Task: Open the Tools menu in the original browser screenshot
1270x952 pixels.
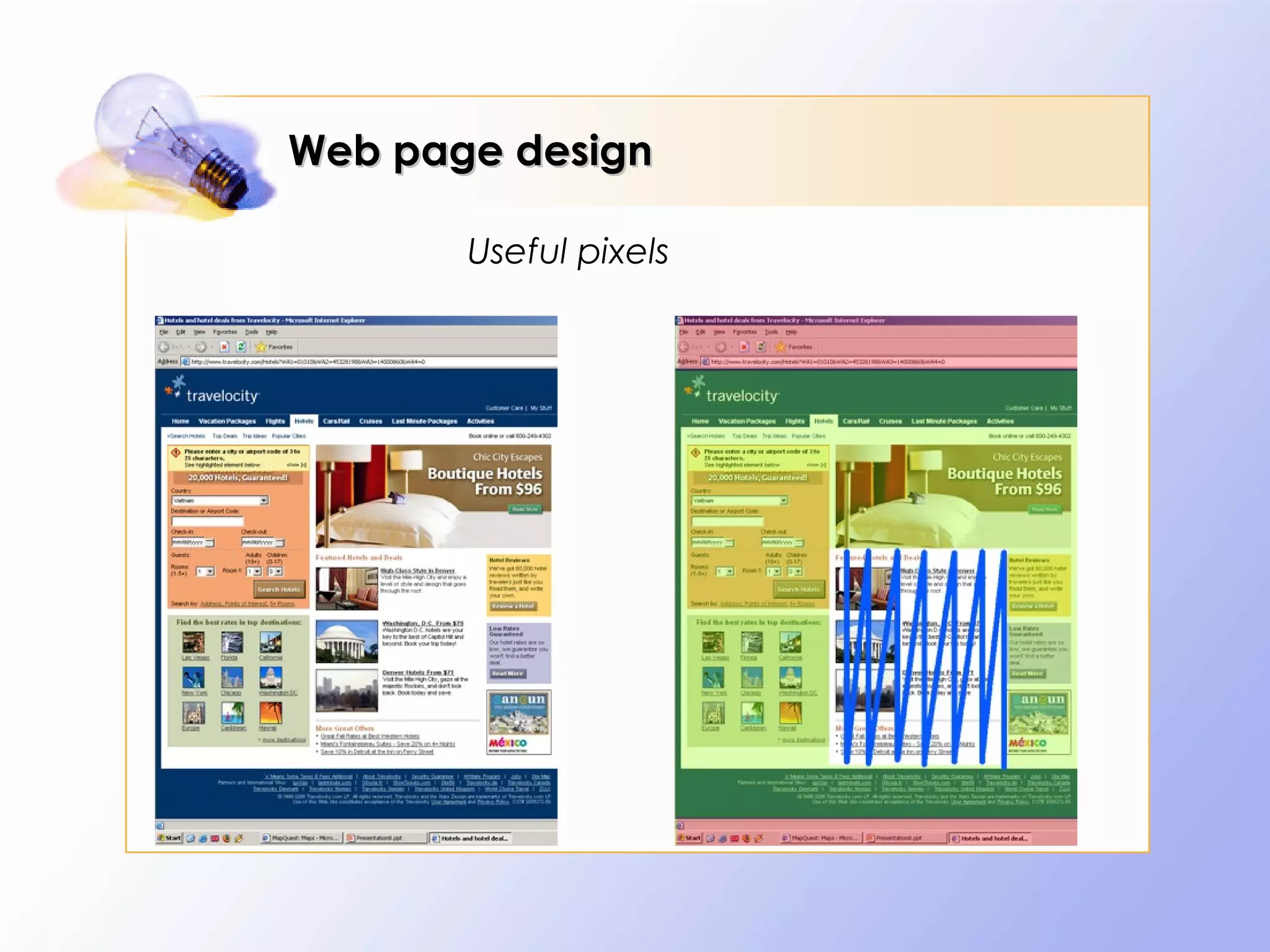Action: 252,332
